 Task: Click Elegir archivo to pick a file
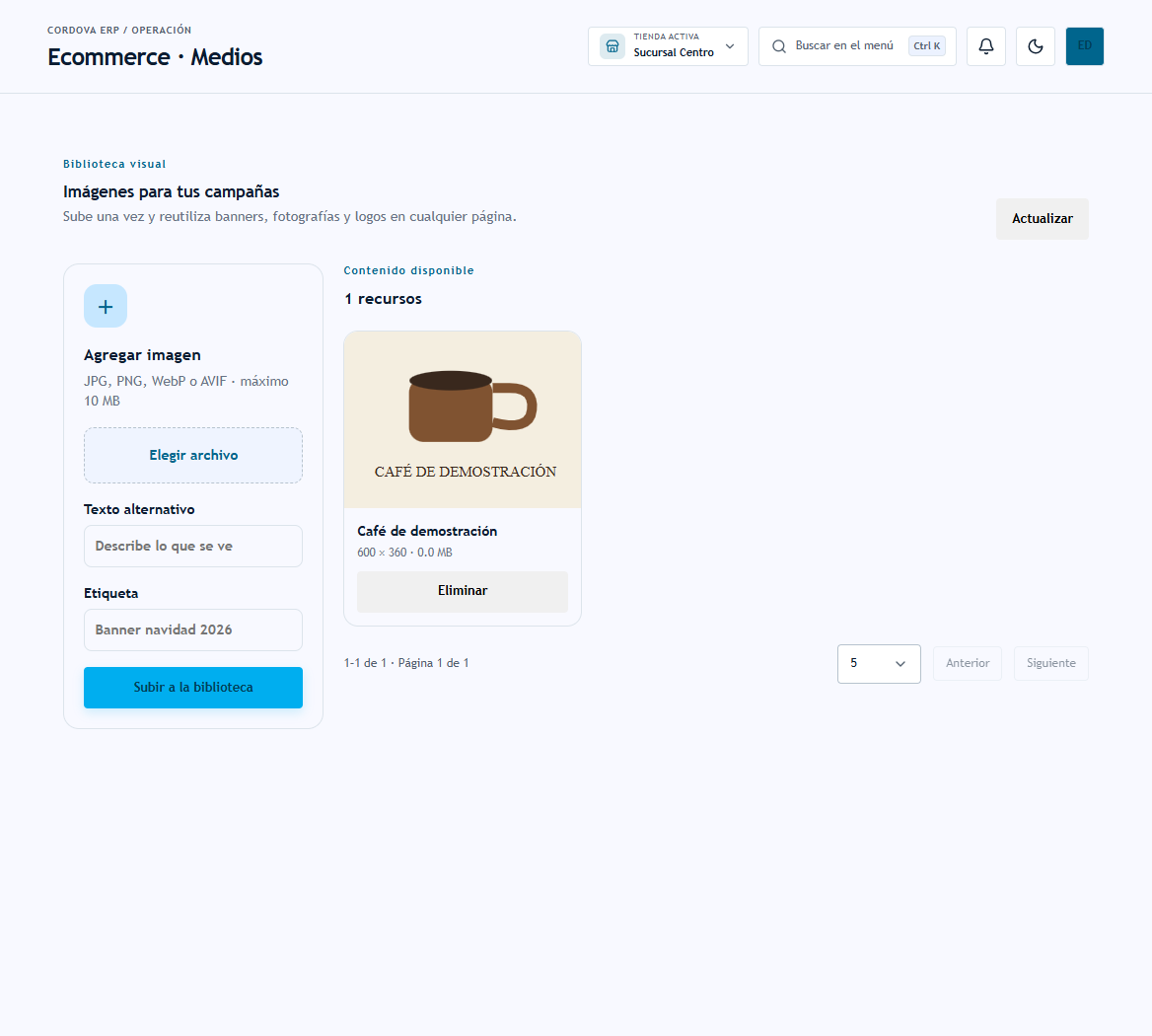point(193,456)
